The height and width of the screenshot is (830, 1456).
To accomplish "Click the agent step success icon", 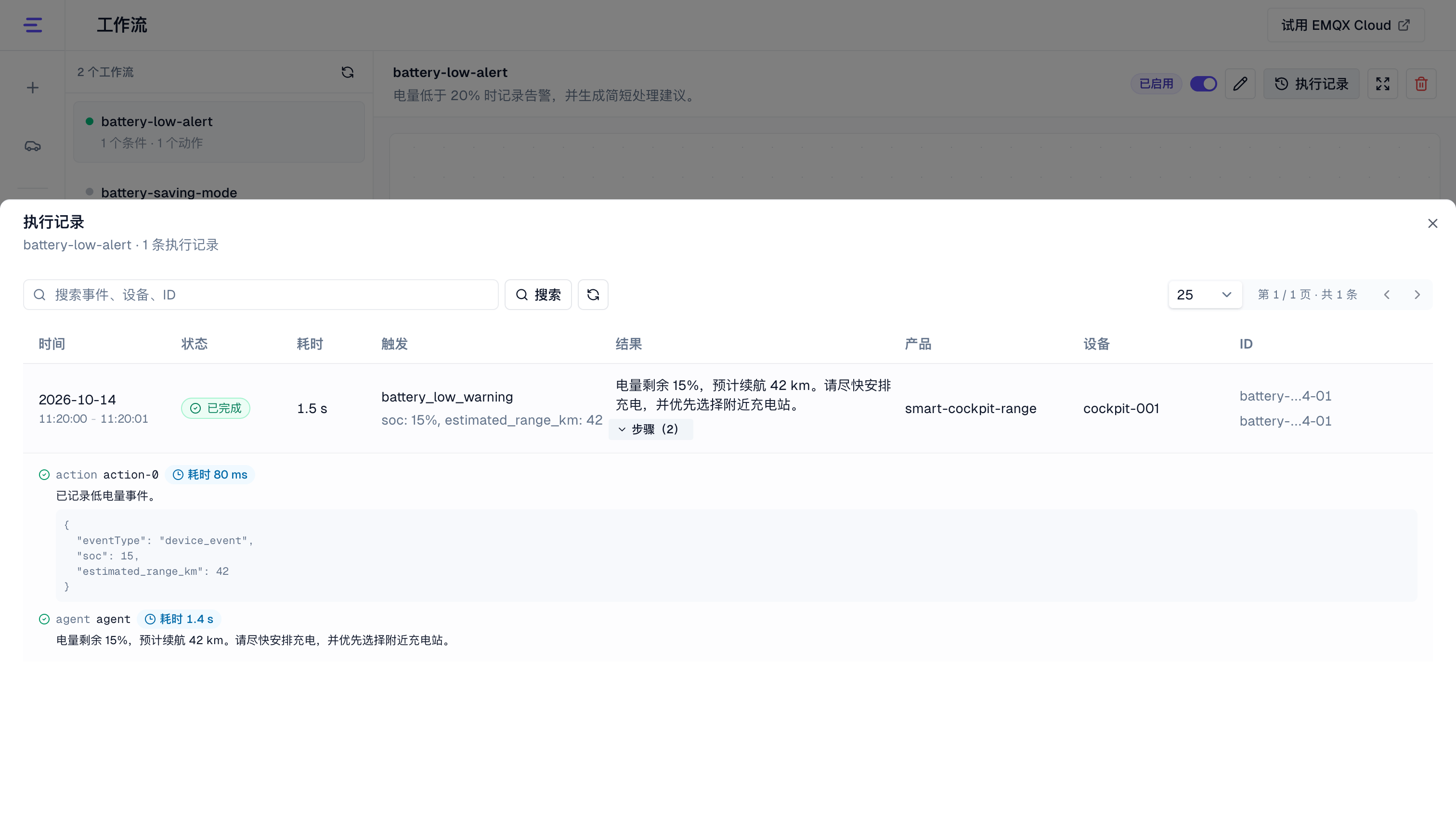I will coord(44,619).
